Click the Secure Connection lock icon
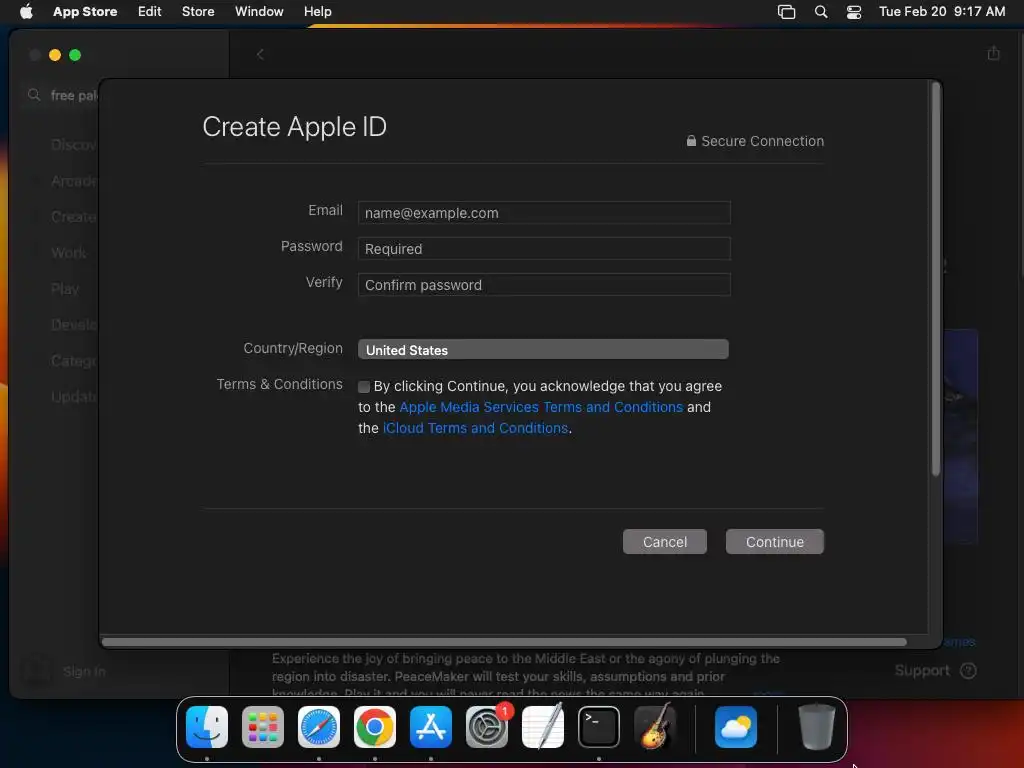1024x768 pixels. [x=691, y=140]
